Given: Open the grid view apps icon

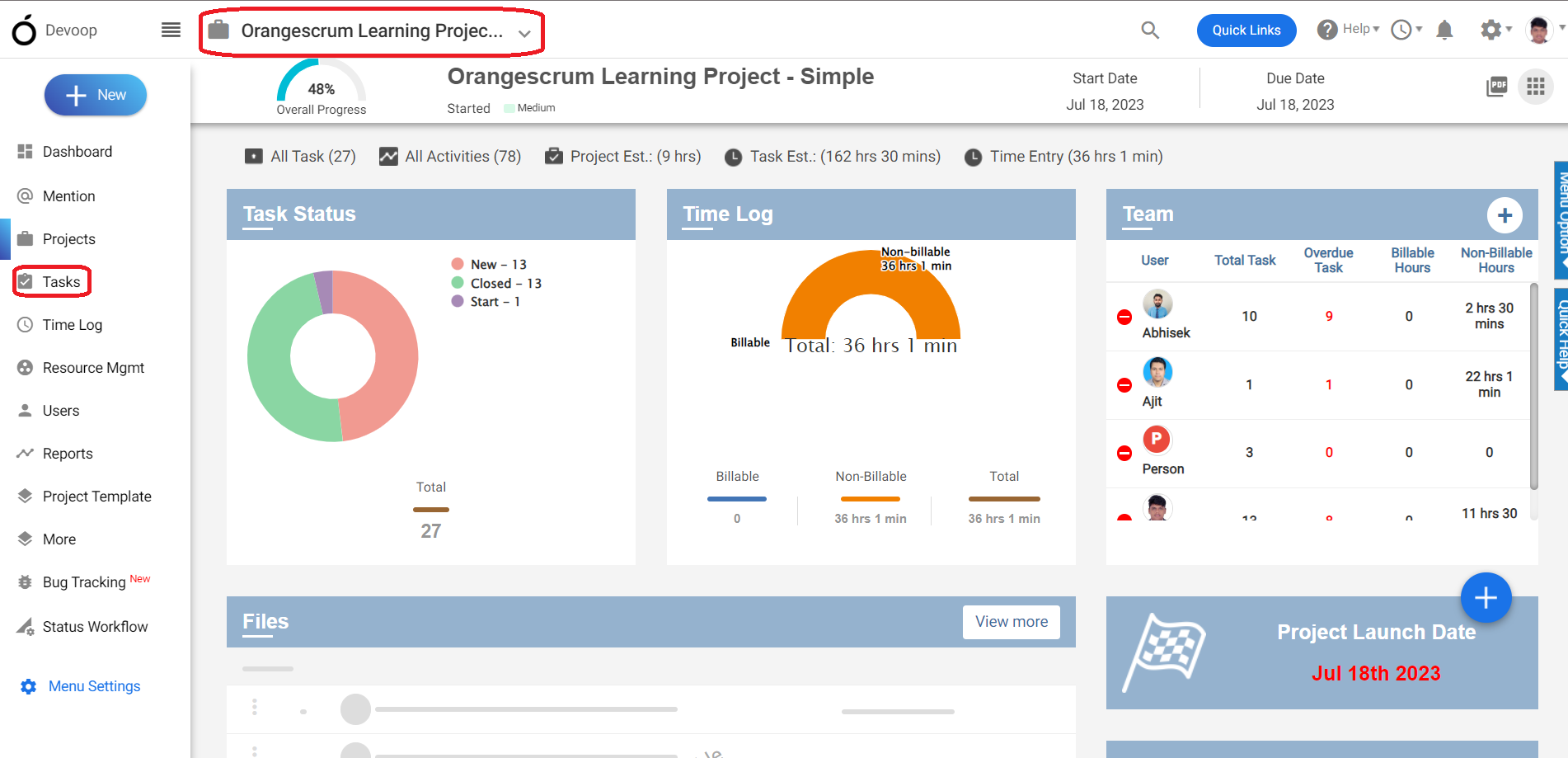Looking at the screenshot, I should [x=1535, y=86].
